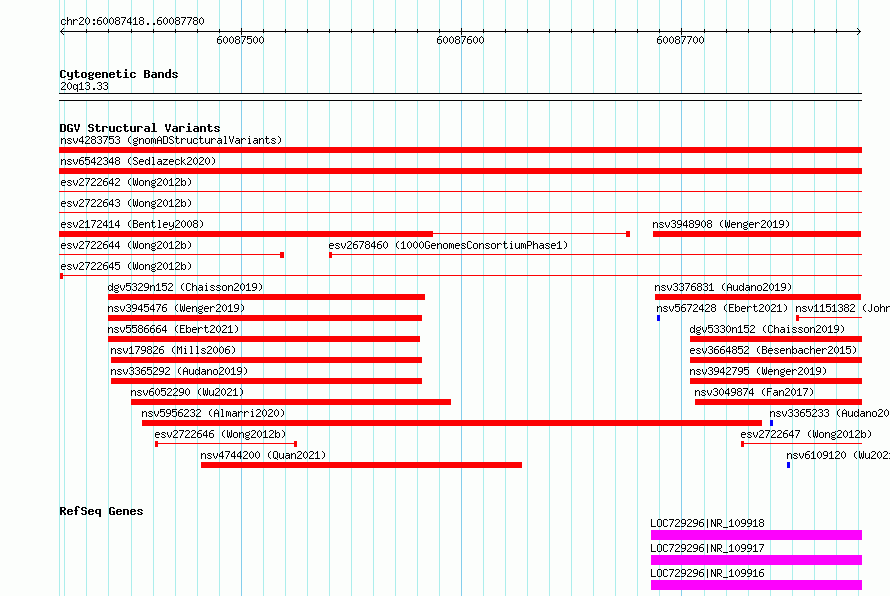This screenshot has width=890, height=596.
Task: Click the red bar of nsv6052290
Action: coord(291,402)
